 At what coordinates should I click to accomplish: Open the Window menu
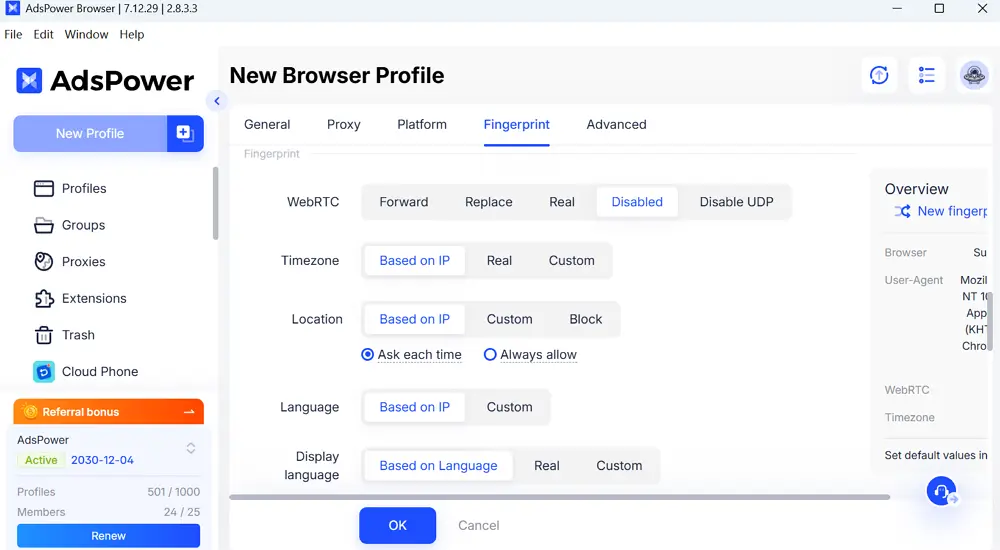pos(86,34)
